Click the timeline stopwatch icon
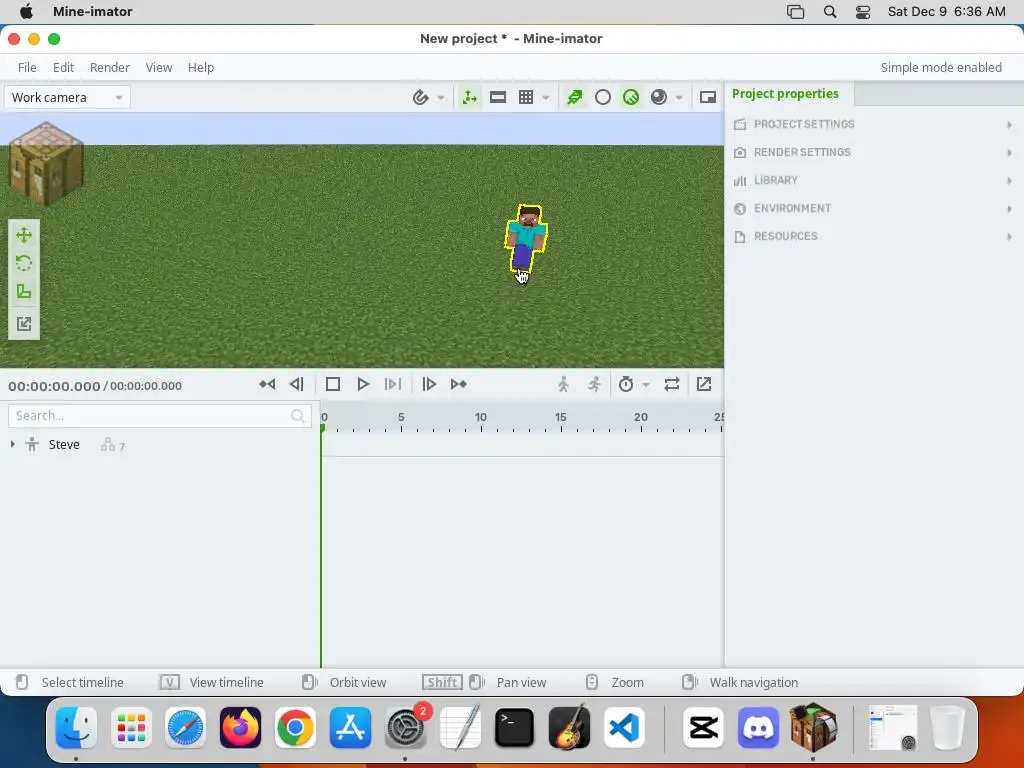This screenshot has width=1024, height=768. coord(626,385)
